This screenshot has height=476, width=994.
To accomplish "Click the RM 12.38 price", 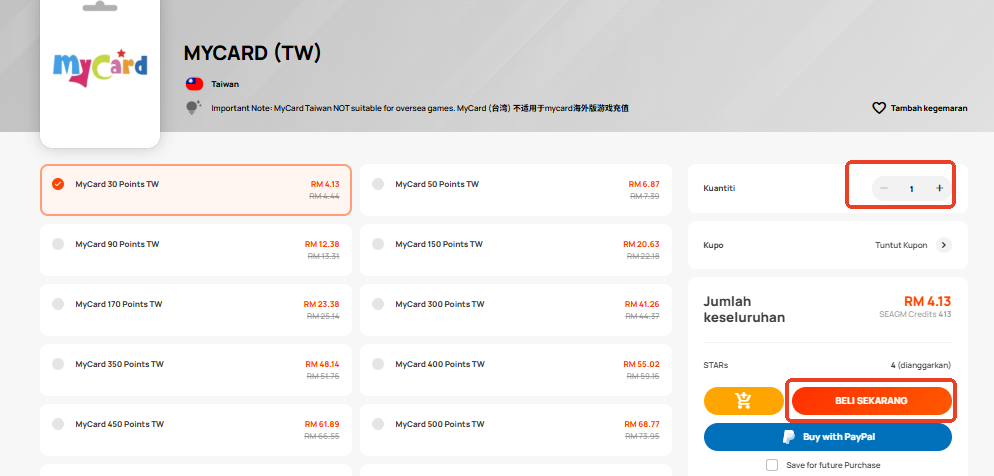I will point(322,244).
